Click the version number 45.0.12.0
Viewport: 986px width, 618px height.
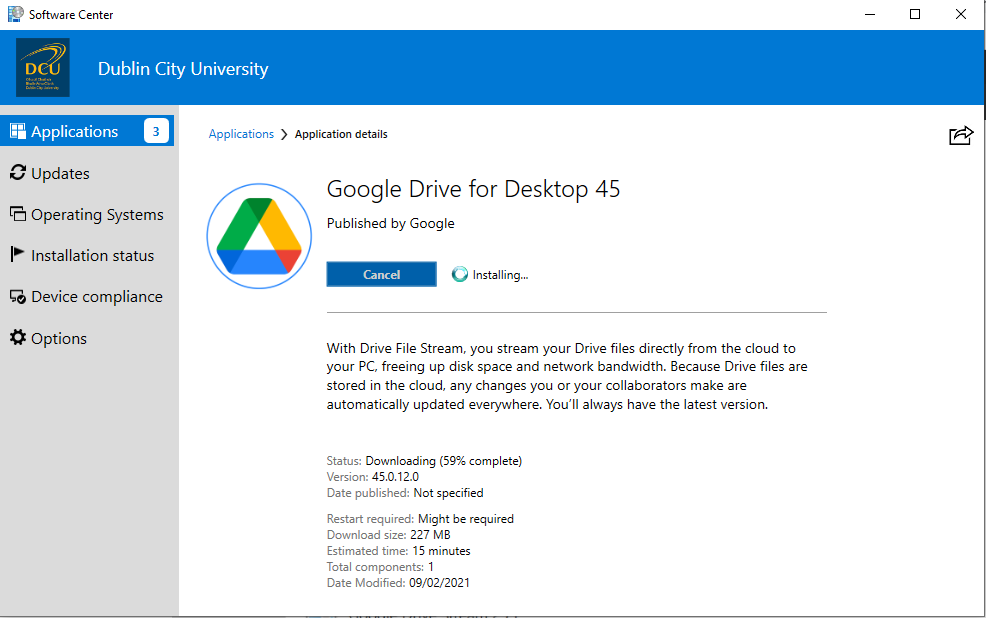395,477
